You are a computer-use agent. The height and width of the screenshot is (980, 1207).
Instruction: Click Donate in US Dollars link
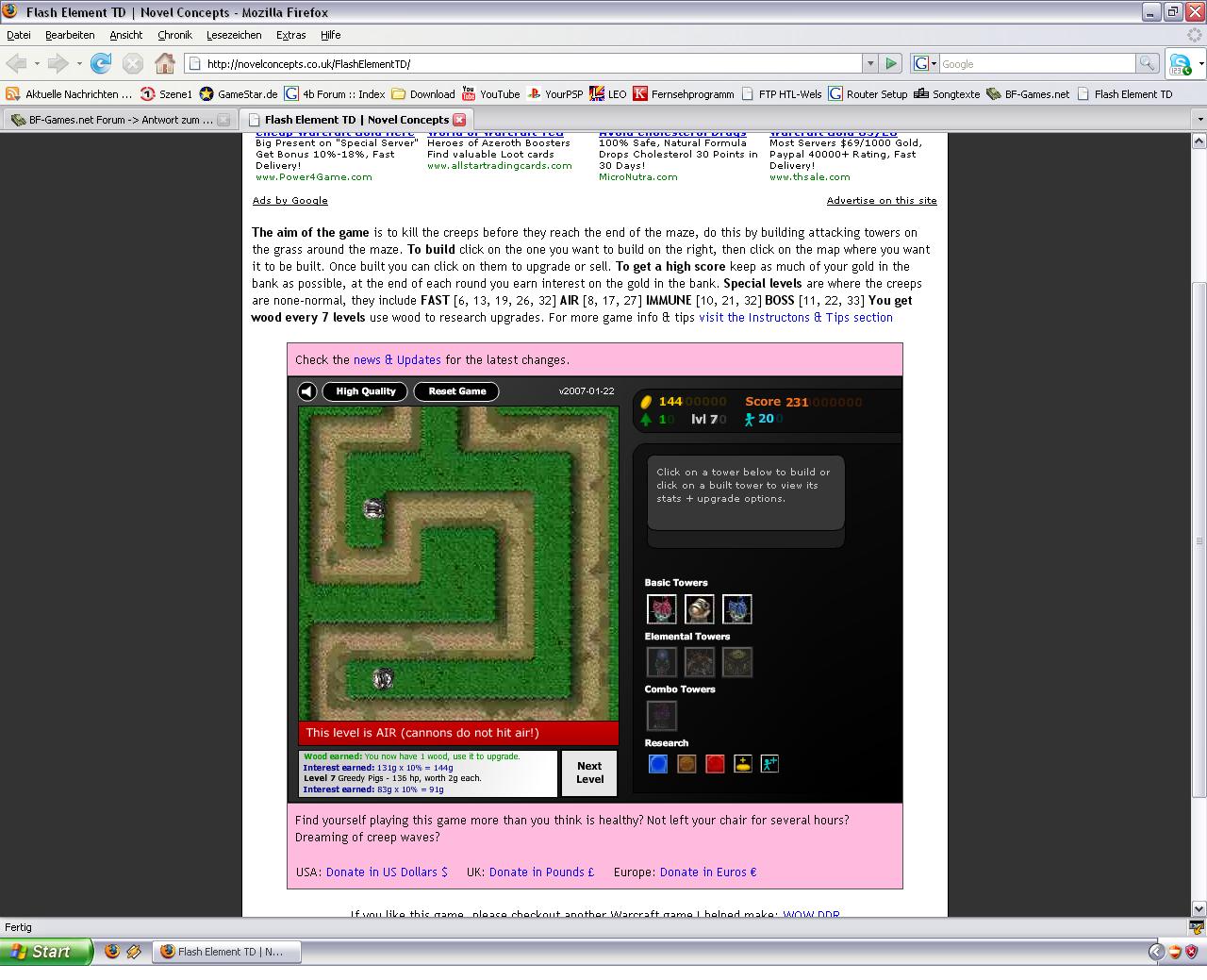pyautogui.click(x=387, y=872)
